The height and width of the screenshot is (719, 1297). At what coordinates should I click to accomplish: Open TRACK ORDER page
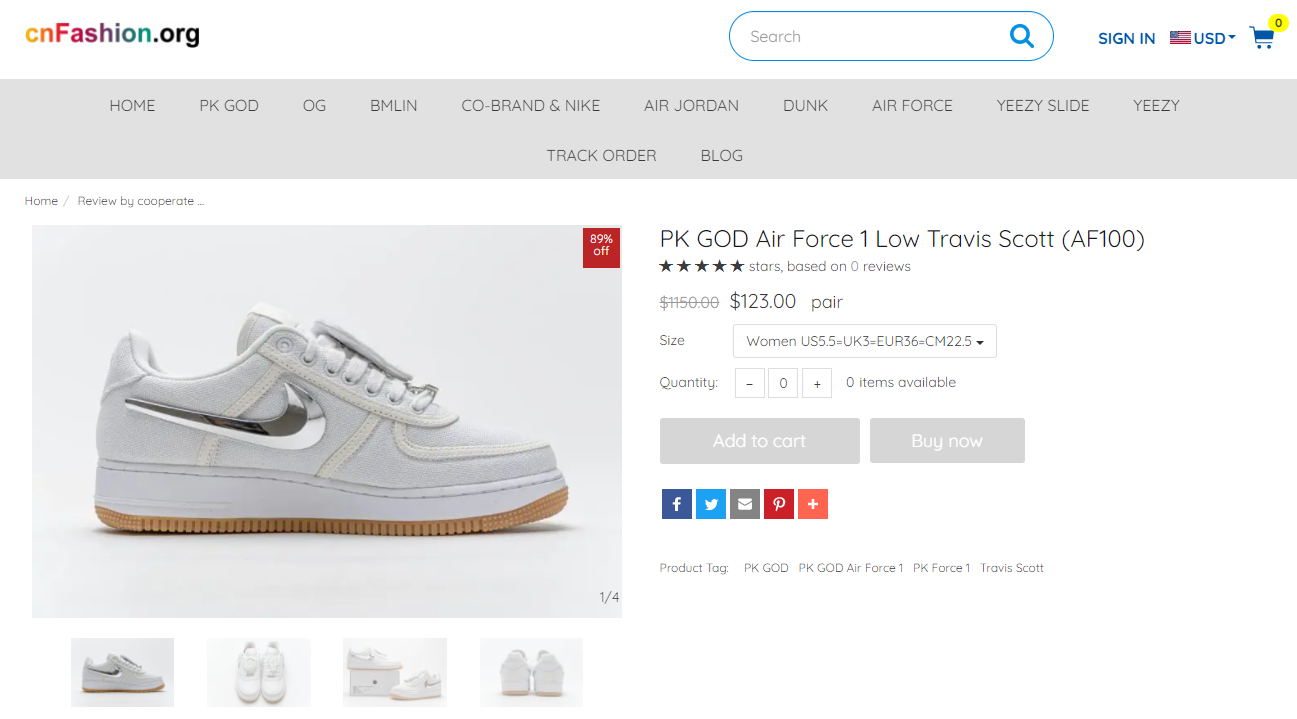coord(601,155)
